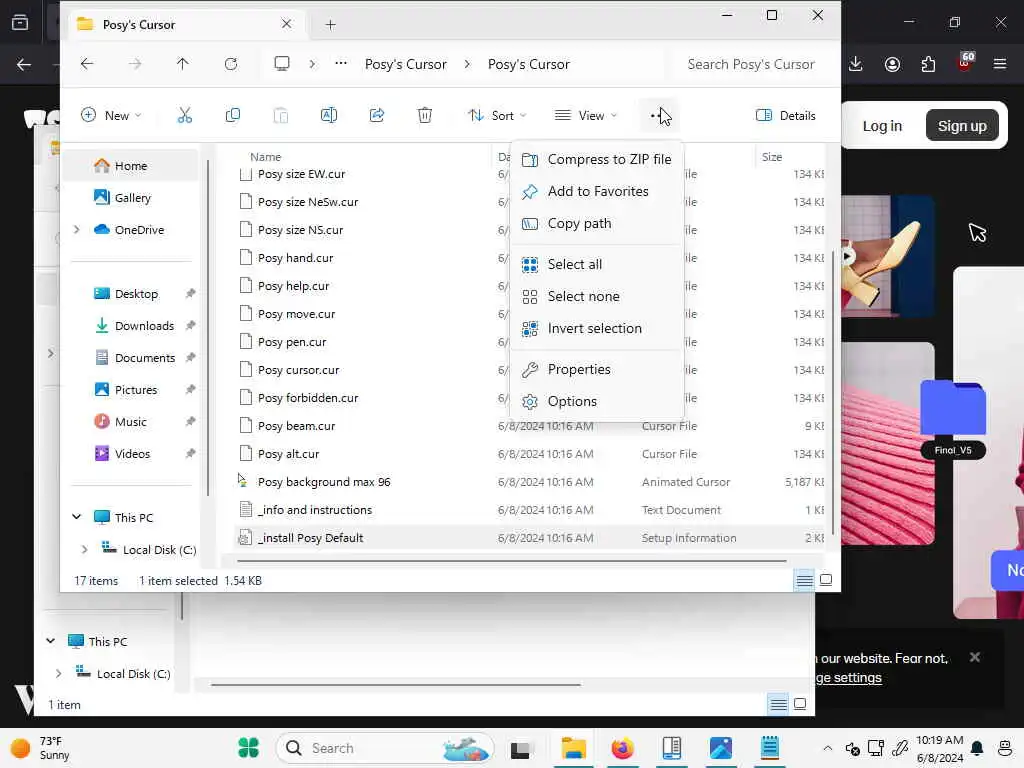Click the Share icon in toolbar
1024x768 pixels.
(377, 116)
